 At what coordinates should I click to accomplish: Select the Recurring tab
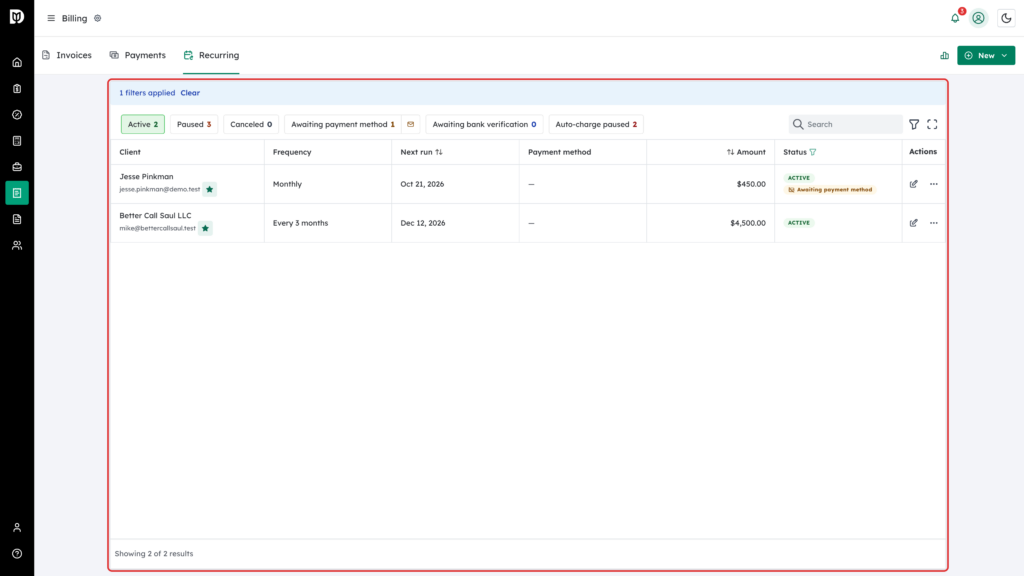tap(211, 56)
